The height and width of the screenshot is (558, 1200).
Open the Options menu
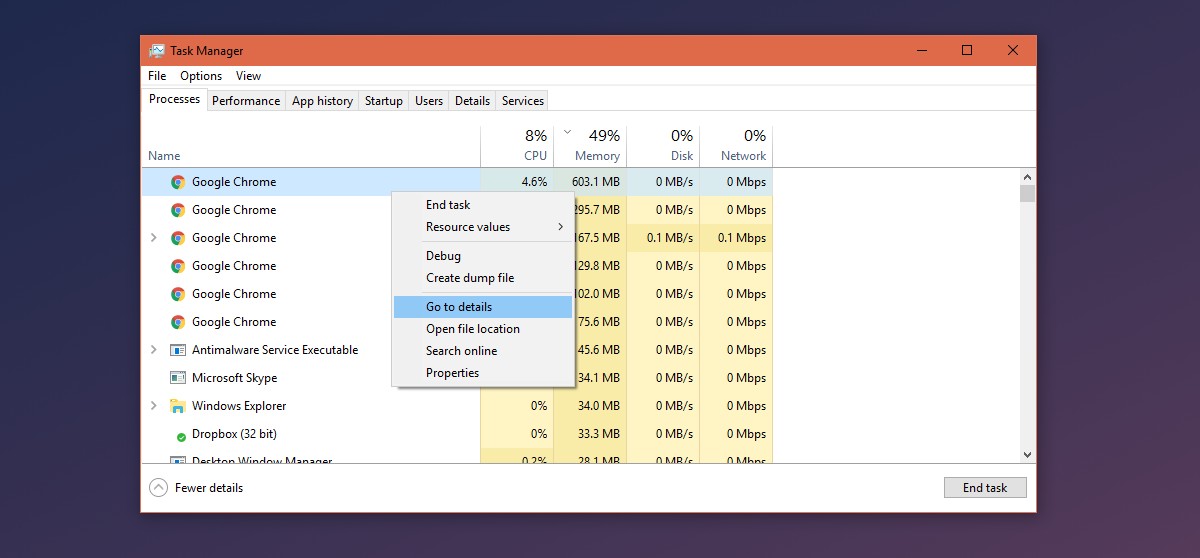(201, 76)
